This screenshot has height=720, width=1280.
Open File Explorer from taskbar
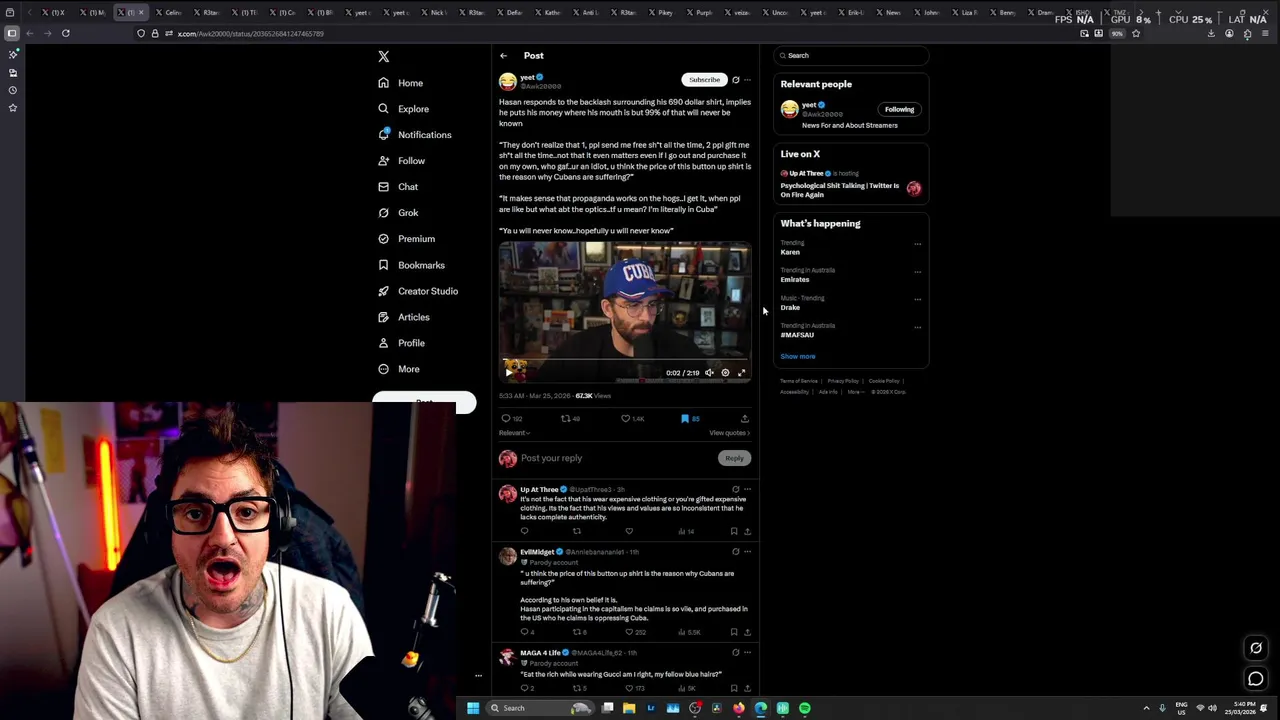pyautogui.click(x=629, y=708)
